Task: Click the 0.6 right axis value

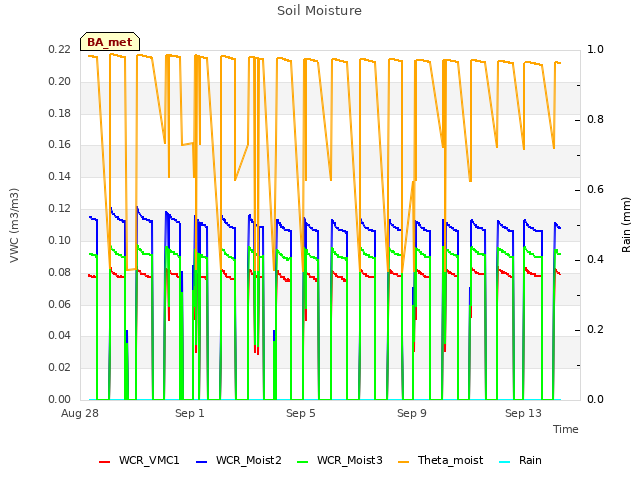Action: (595, 190)
